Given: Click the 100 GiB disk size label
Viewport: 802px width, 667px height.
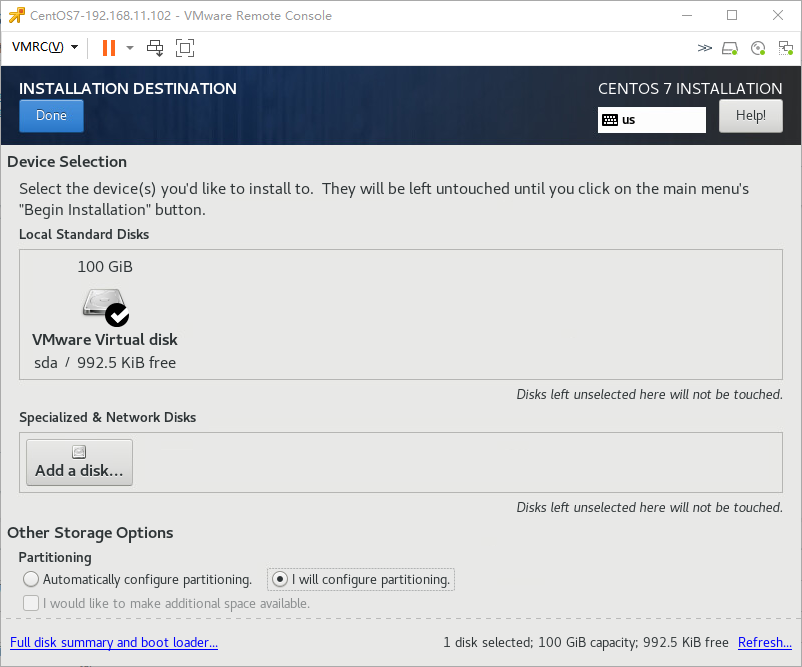Looking at the screenshot, I should coord(105,266).
